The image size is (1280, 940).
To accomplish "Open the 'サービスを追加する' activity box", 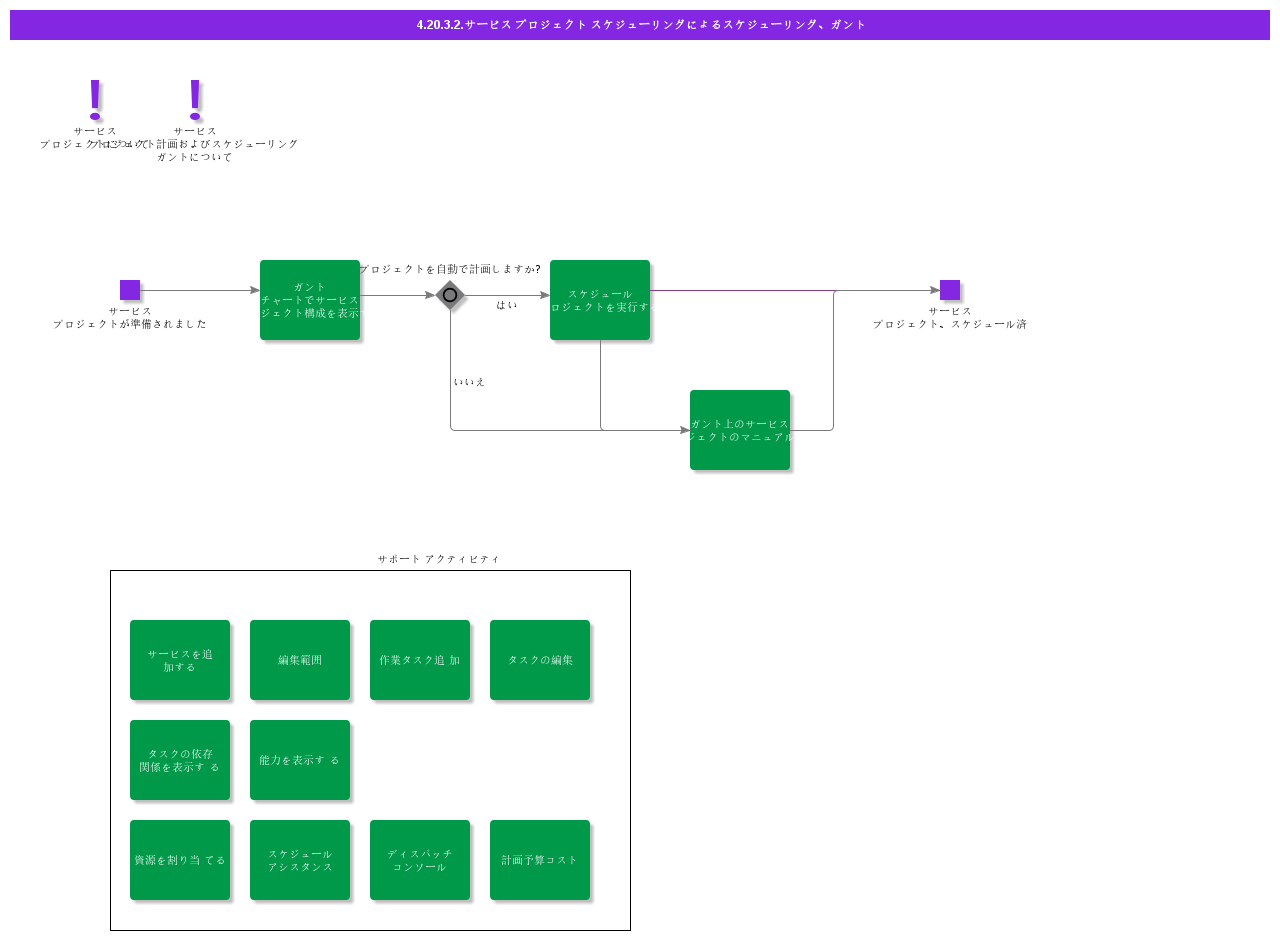I will (x=180, y=660).
